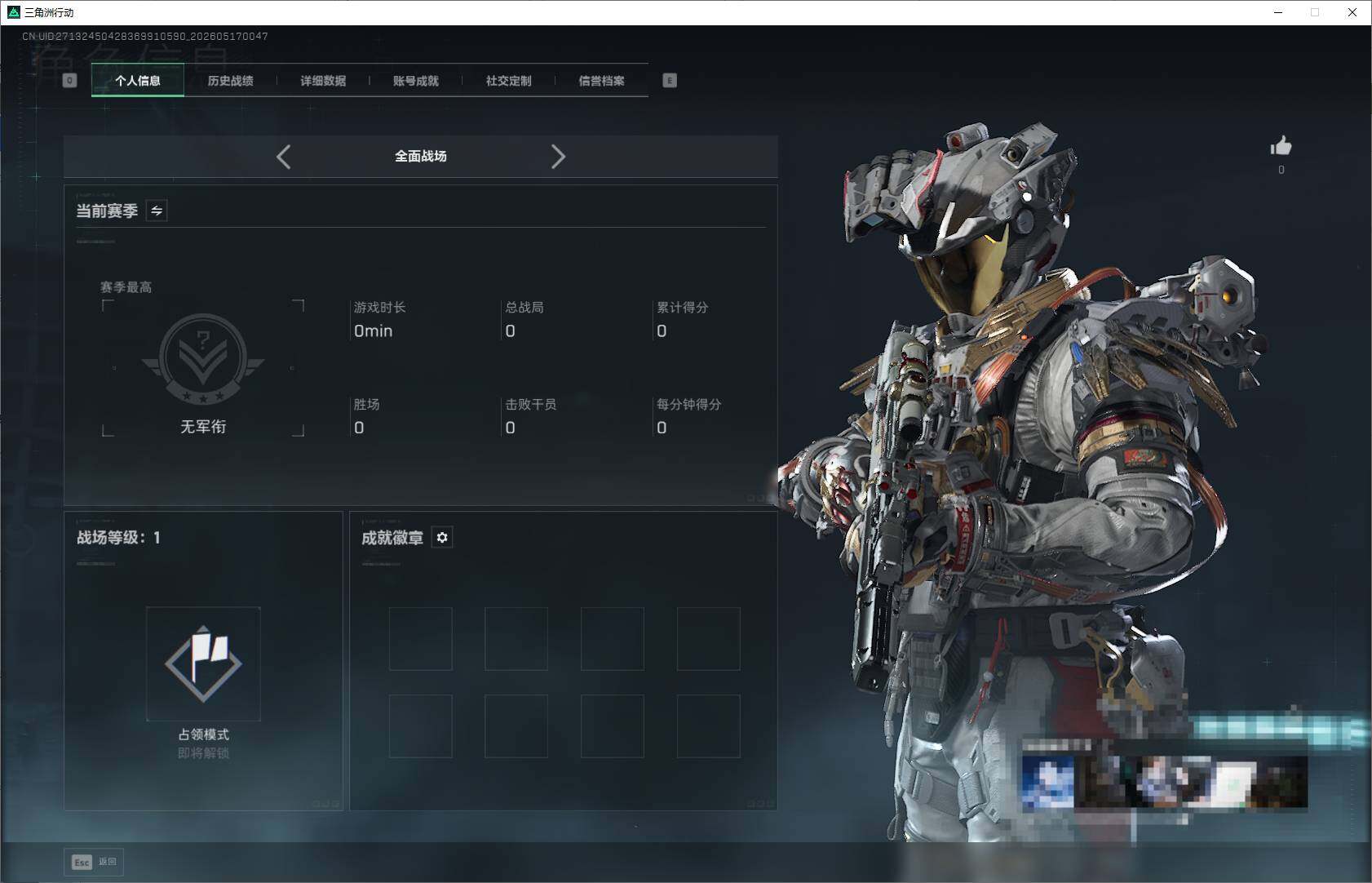Click the 游戏时长 value 0min
Screen dimensions: 1372x883
(x=373, y=331)
